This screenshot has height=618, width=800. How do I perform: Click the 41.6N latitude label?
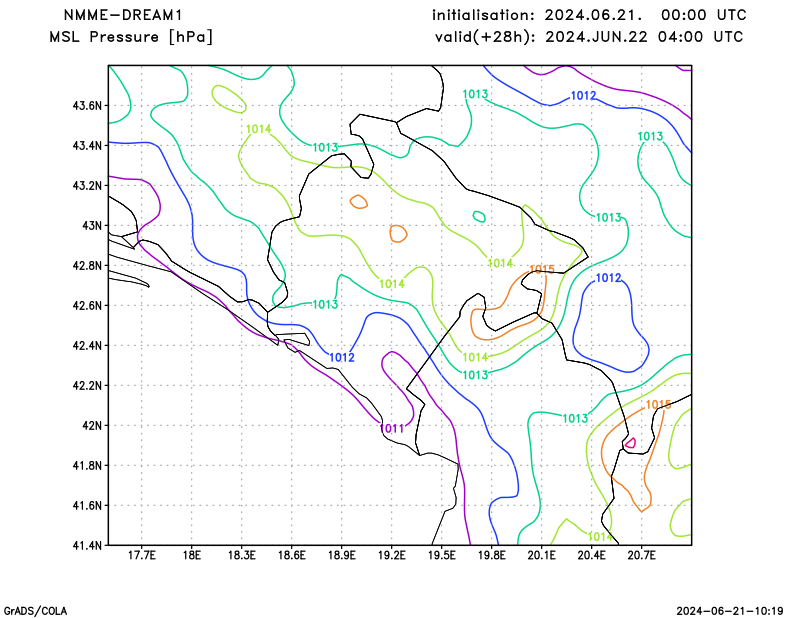87,505
